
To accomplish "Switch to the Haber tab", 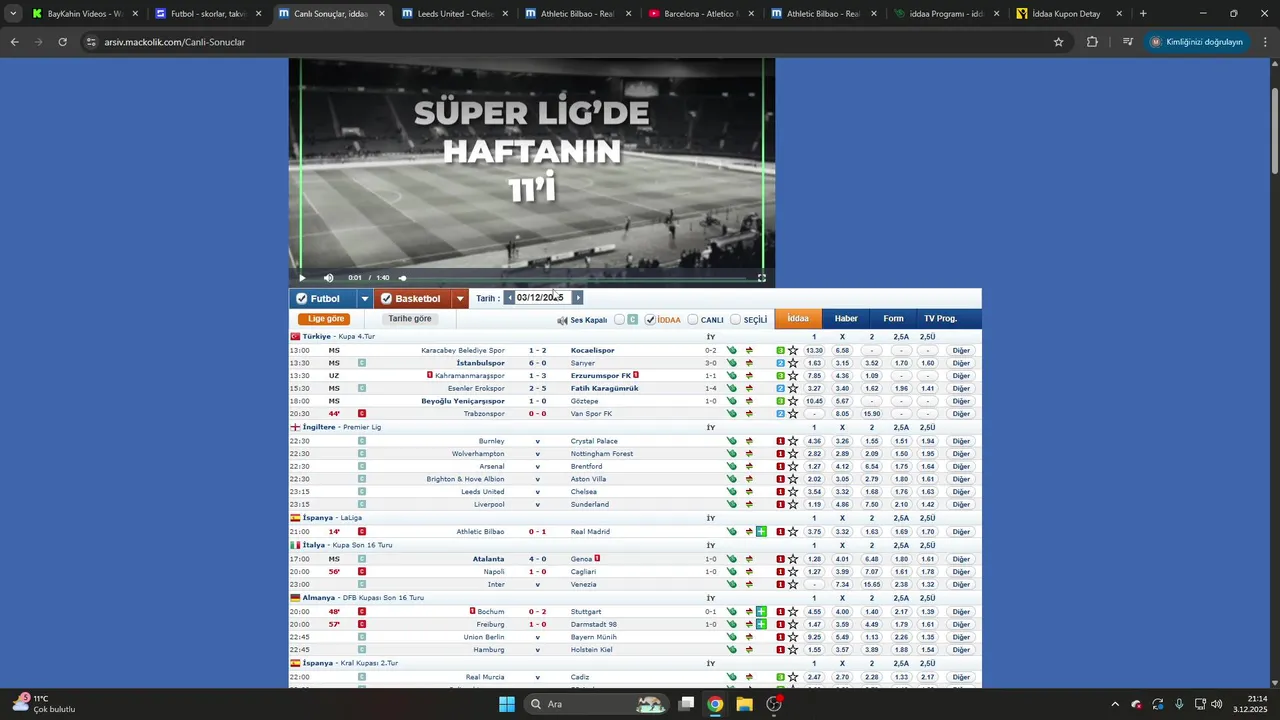I will (846, 319).
